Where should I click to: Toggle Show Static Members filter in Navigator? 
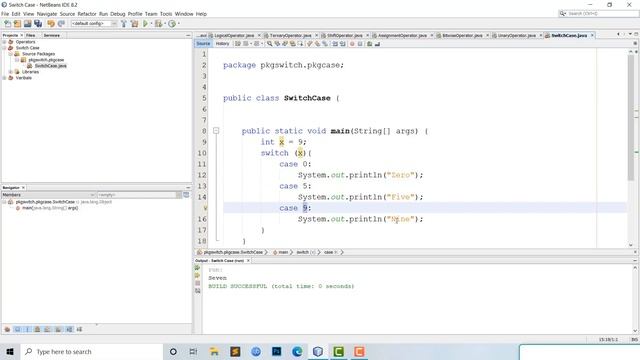27,329
